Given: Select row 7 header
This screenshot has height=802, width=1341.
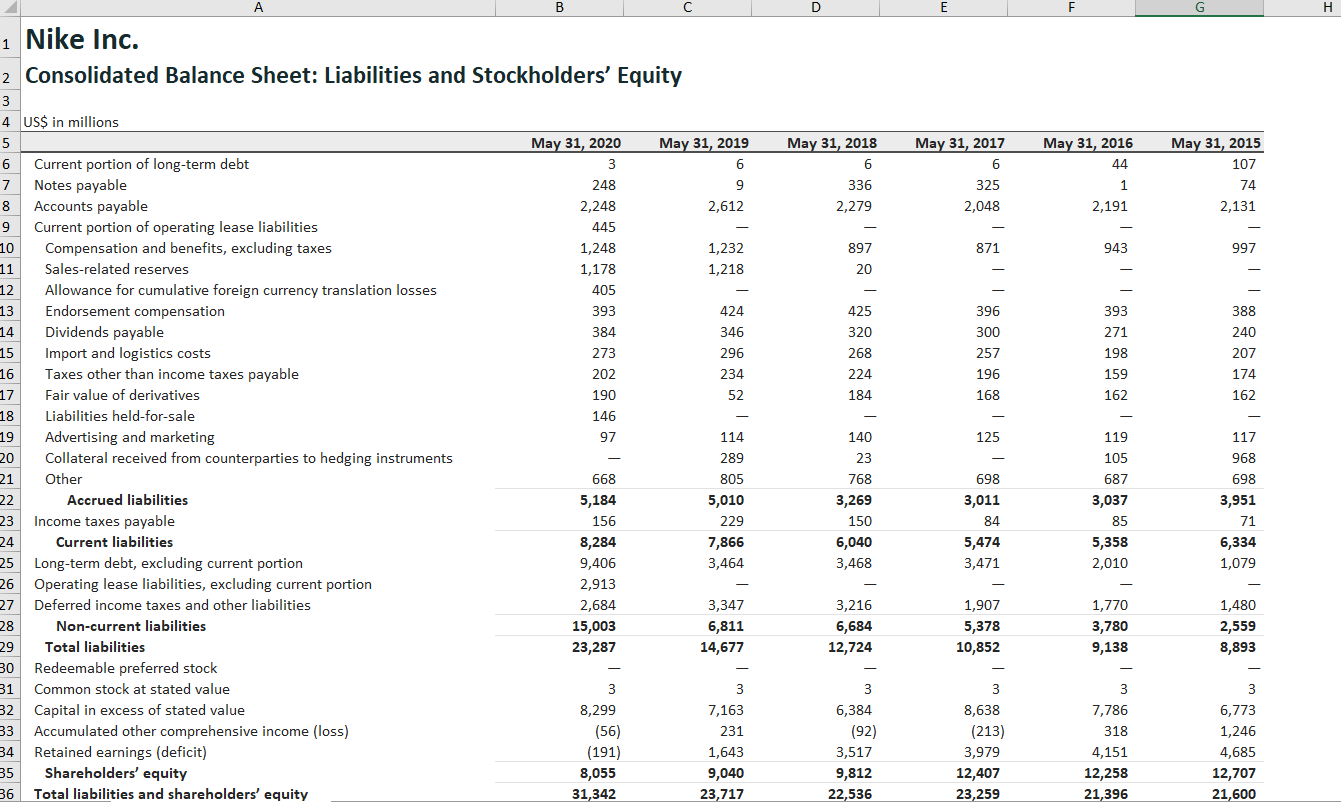Looking at the screenshot, I should pos(8,185).
